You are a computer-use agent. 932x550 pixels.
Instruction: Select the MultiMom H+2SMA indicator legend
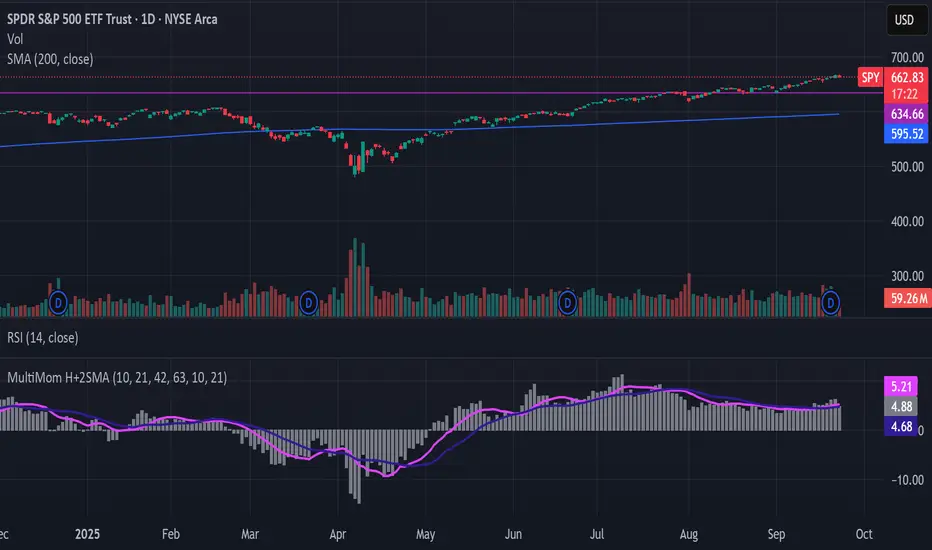(117, 378)
